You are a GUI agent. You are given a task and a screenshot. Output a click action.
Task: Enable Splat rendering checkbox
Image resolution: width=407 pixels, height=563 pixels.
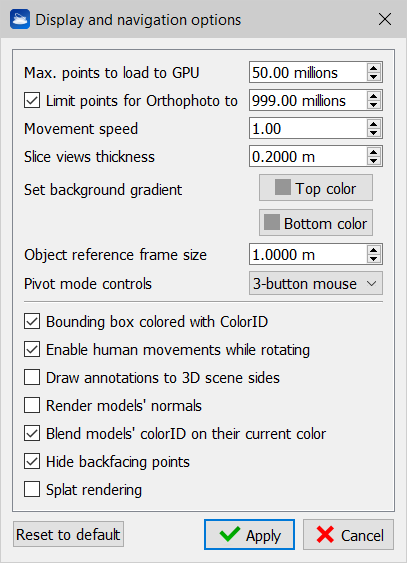click(32, 489)
